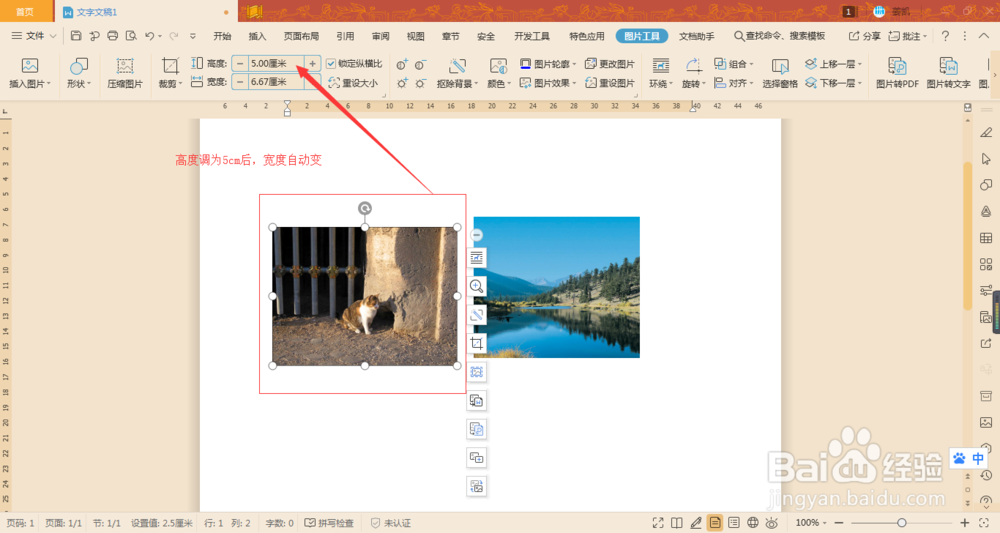Increase picture brightness icon
The height and width of the screenshot is (533, 1000).
point(402,84)
